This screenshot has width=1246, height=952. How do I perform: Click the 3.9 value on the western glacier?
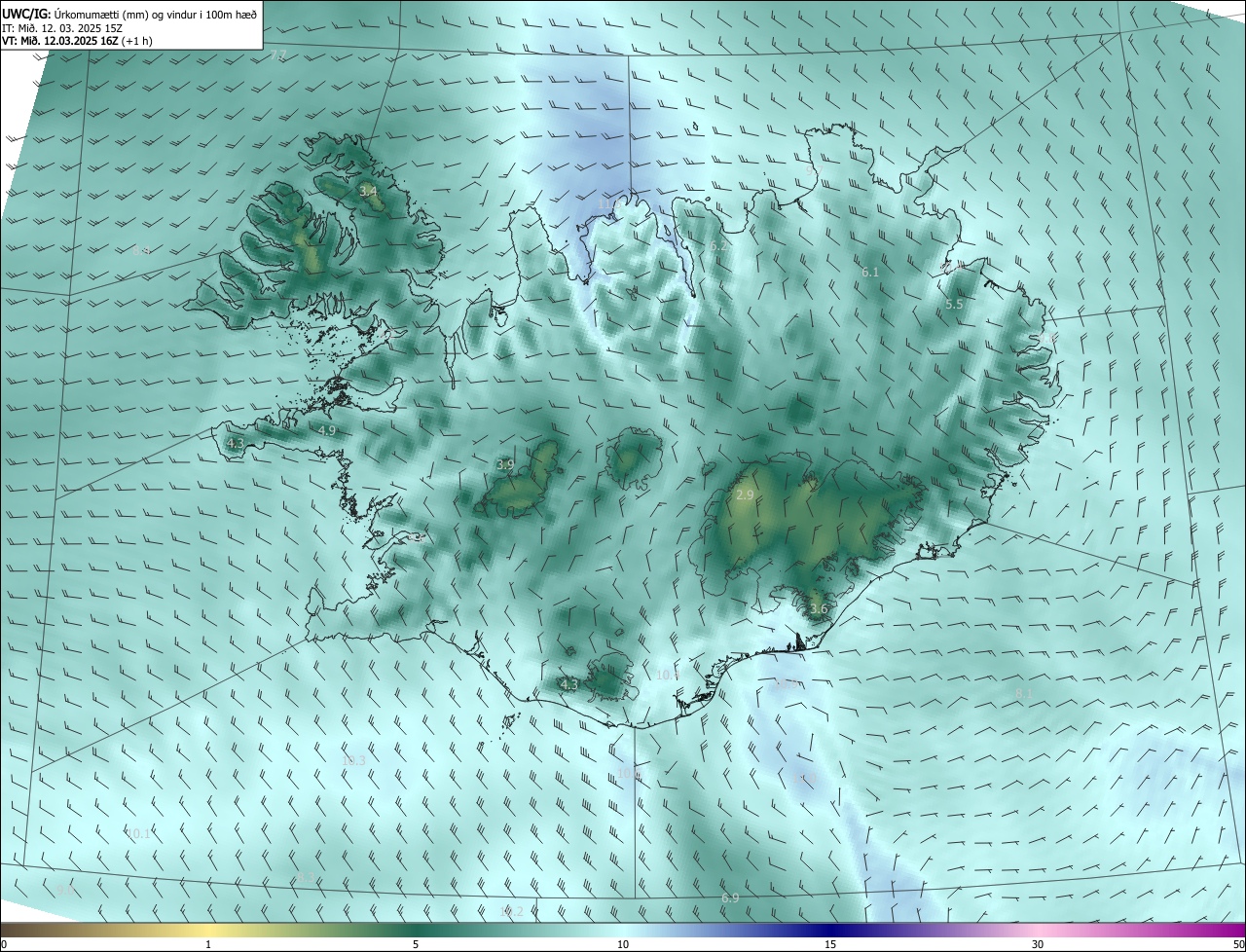505,465
